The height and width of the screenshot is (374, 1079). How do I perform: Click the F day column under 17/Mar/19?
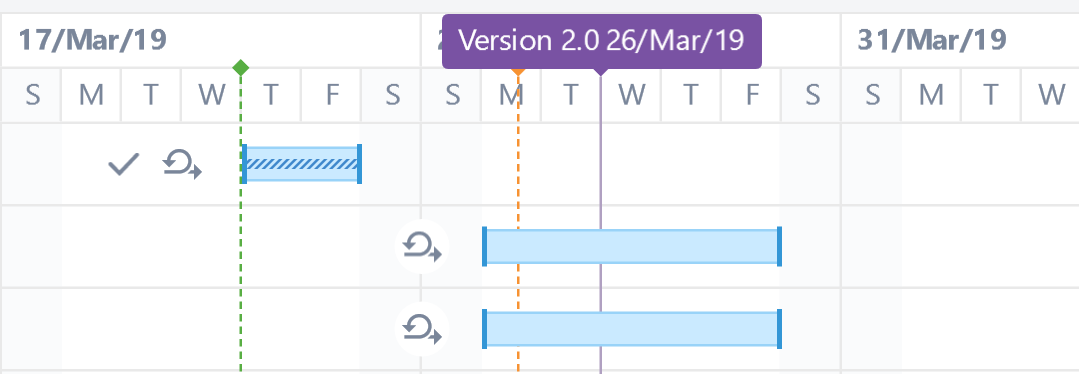click(x=332, y=95)
